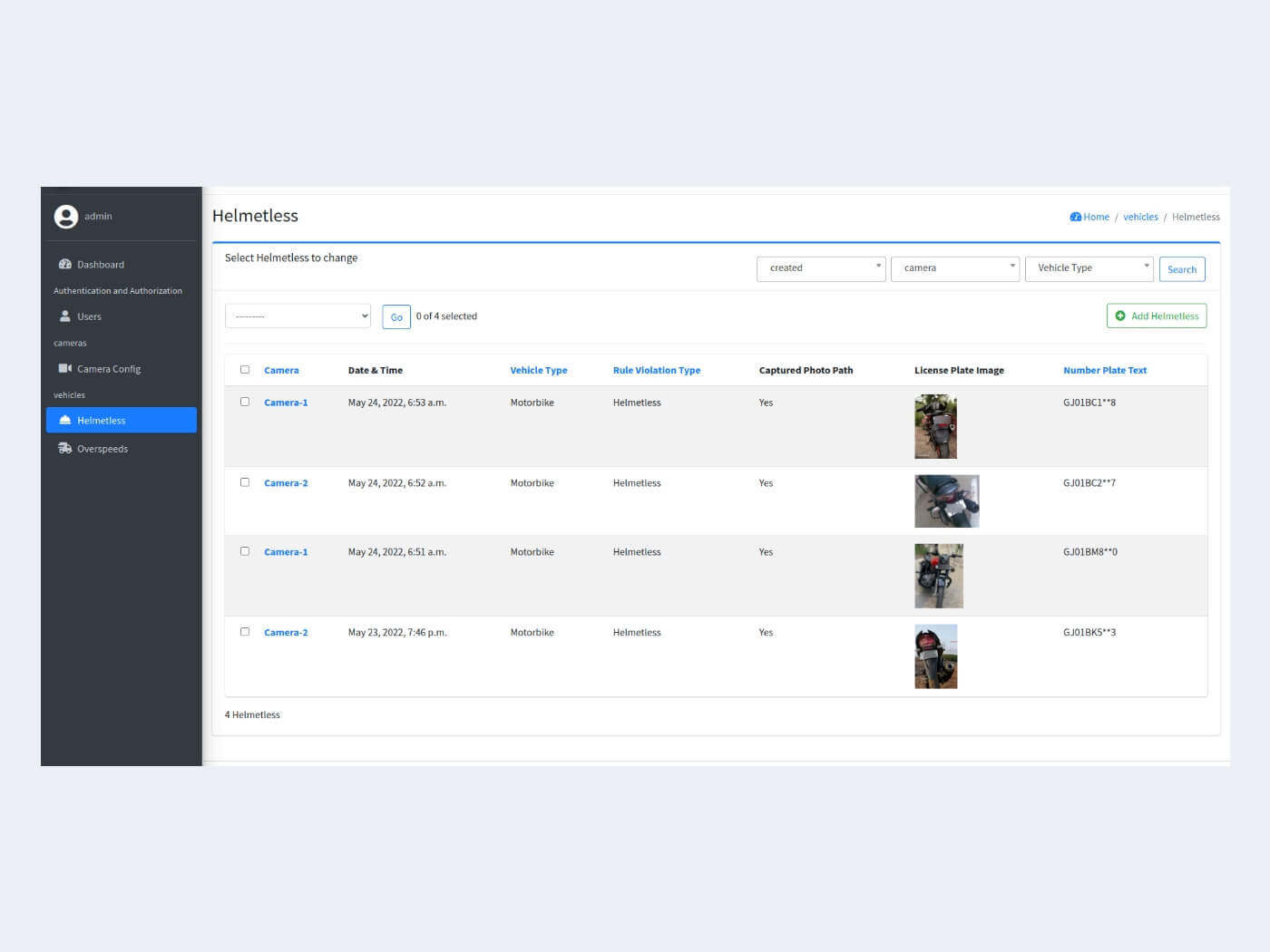Sort by the Number Plate Text header
1270x952 pixels.
pos(1105,370)
